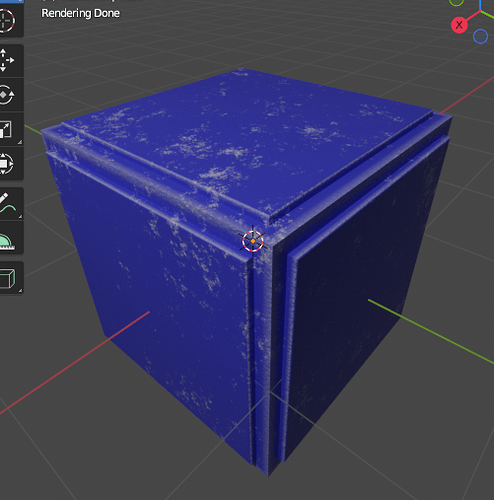Select the Measure tool
This screenshot has height=500, width=494.
click(x=7, y=238)
